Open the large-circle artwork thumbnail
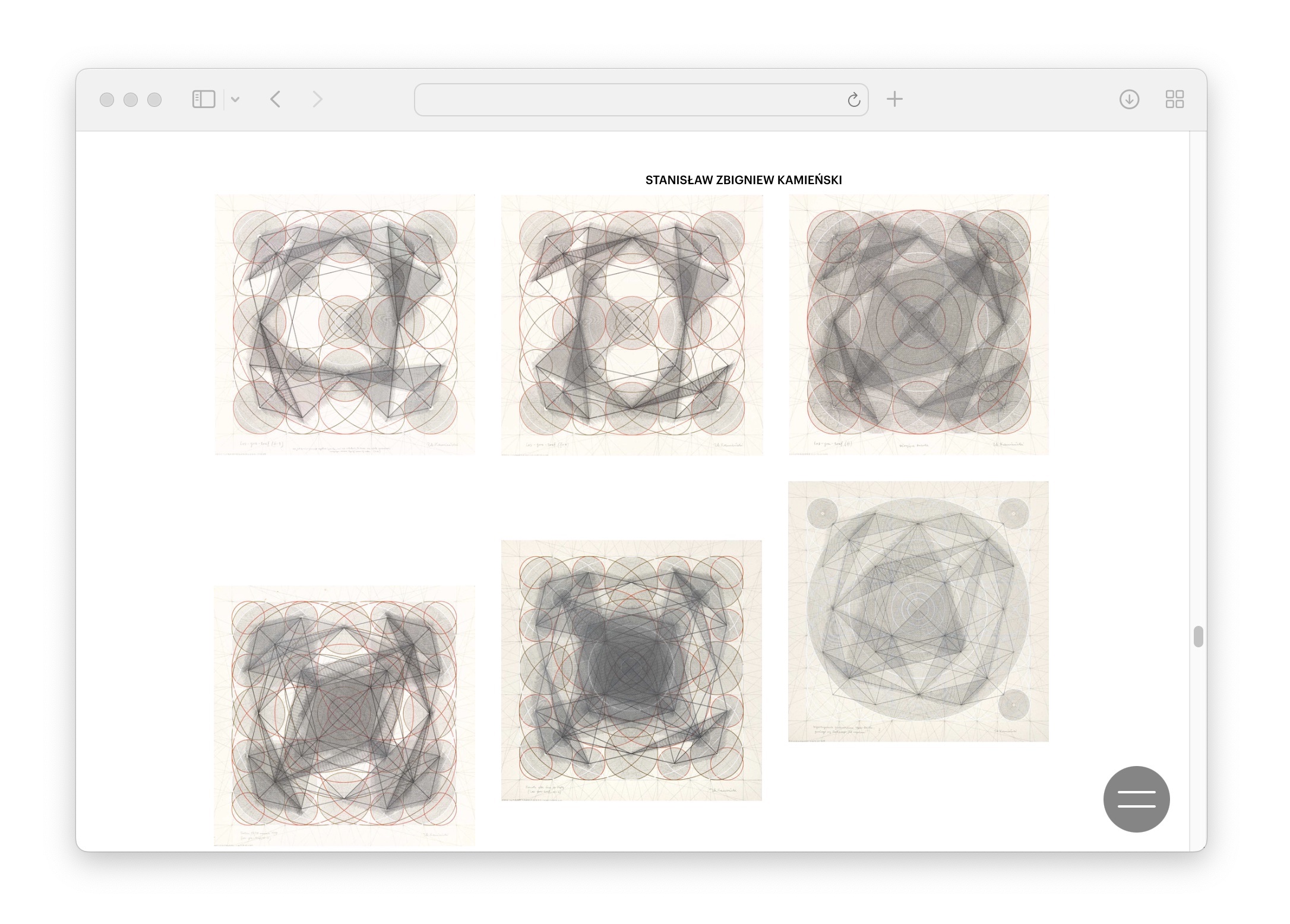Screen dimensions: 1290x924 click(918, 611)
